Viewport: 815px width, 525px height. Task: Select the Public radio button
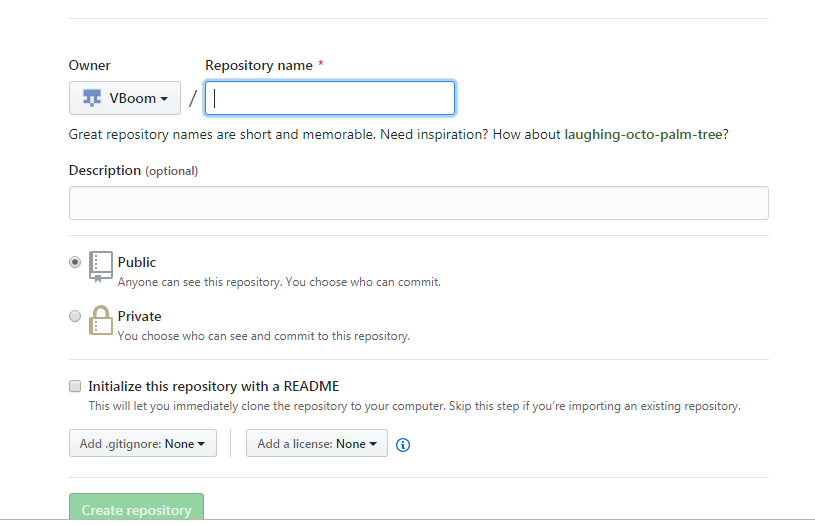click(x=75, y=262)
